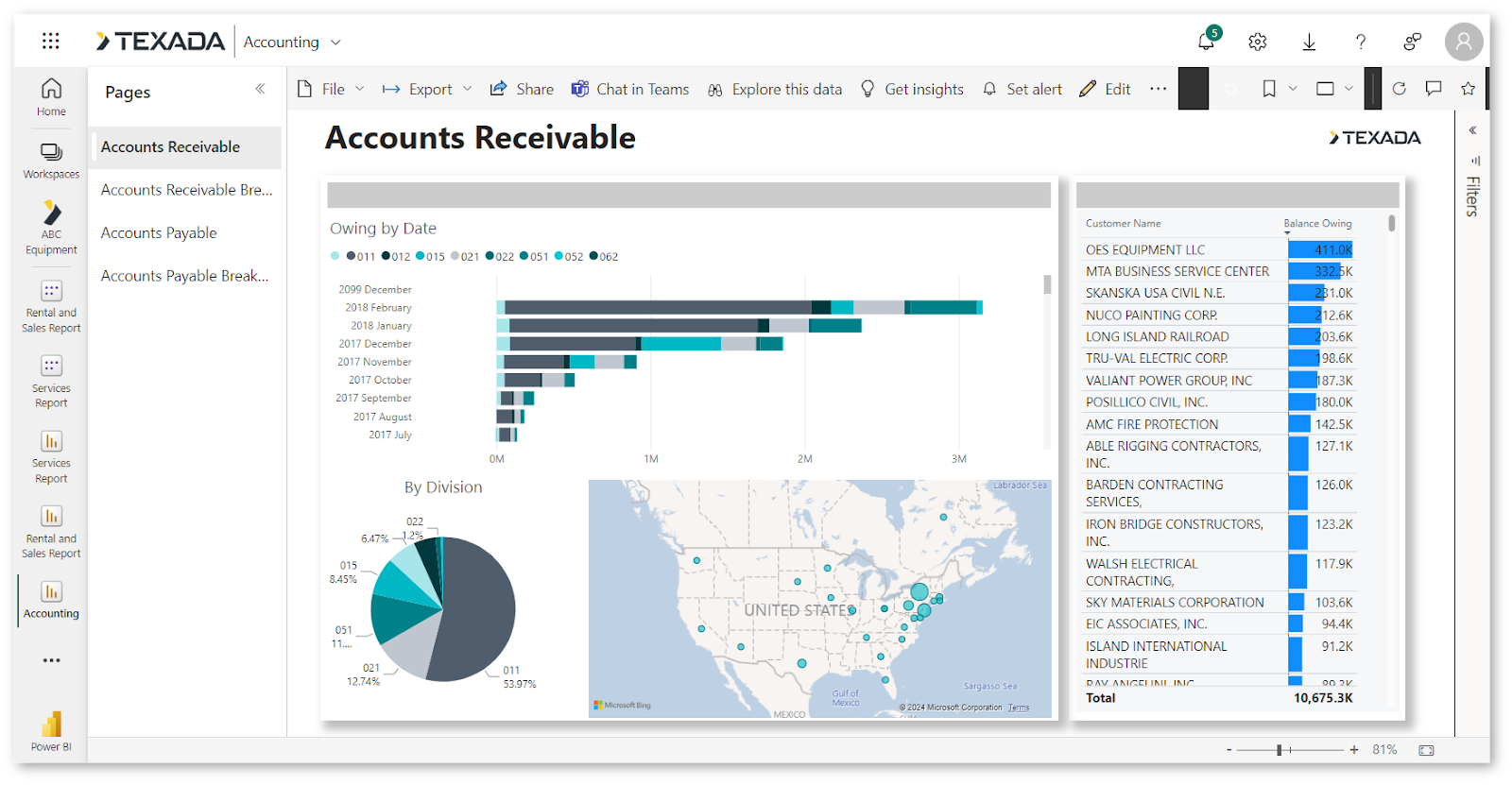
Task: Open more options ellipsis in left sidebar
Action: 51,660
